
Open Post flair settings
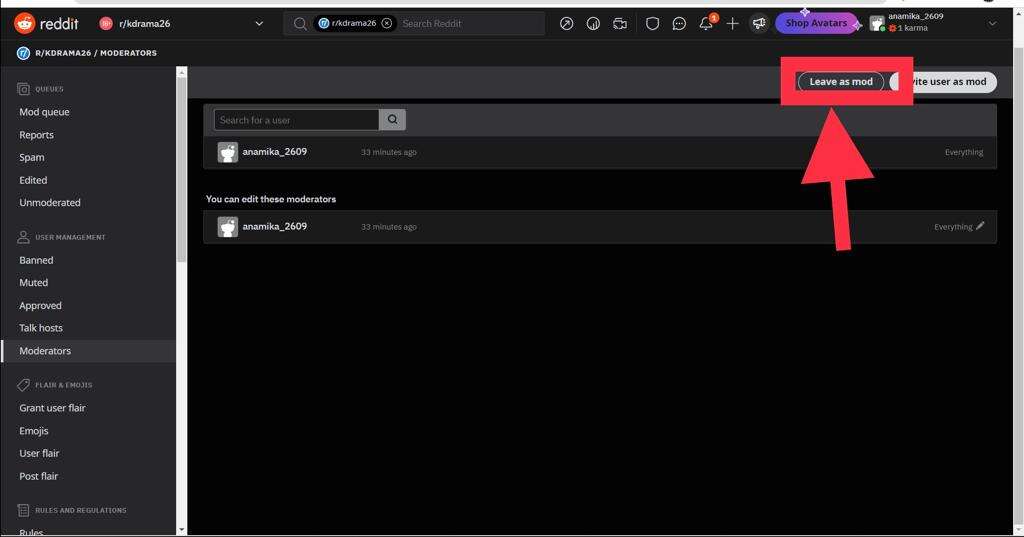click(x=39, y=476)
